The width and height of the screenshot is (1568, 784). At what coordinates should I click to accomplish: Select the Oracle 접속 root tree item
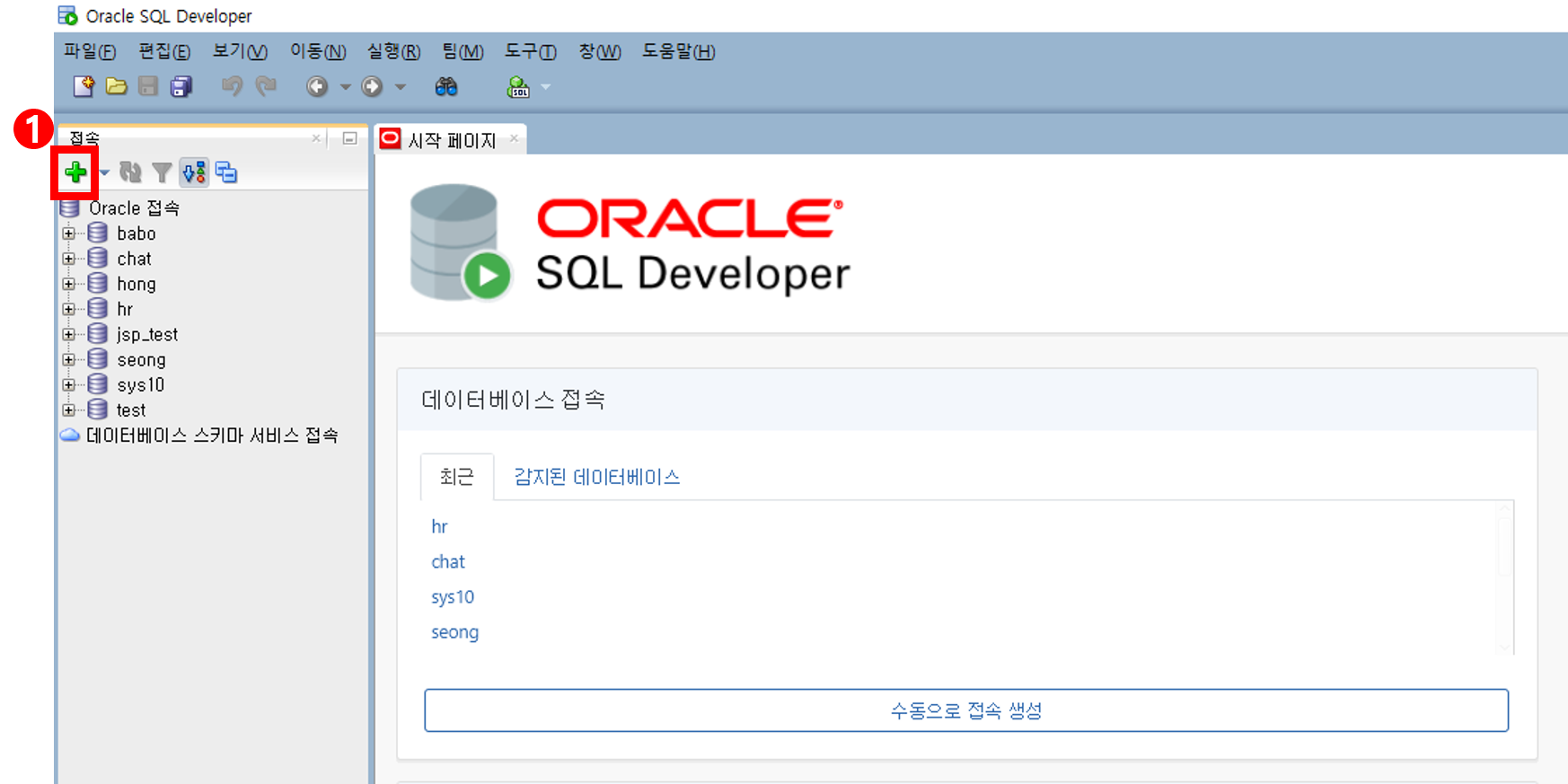pyautogui.click(x=134, y=208)
